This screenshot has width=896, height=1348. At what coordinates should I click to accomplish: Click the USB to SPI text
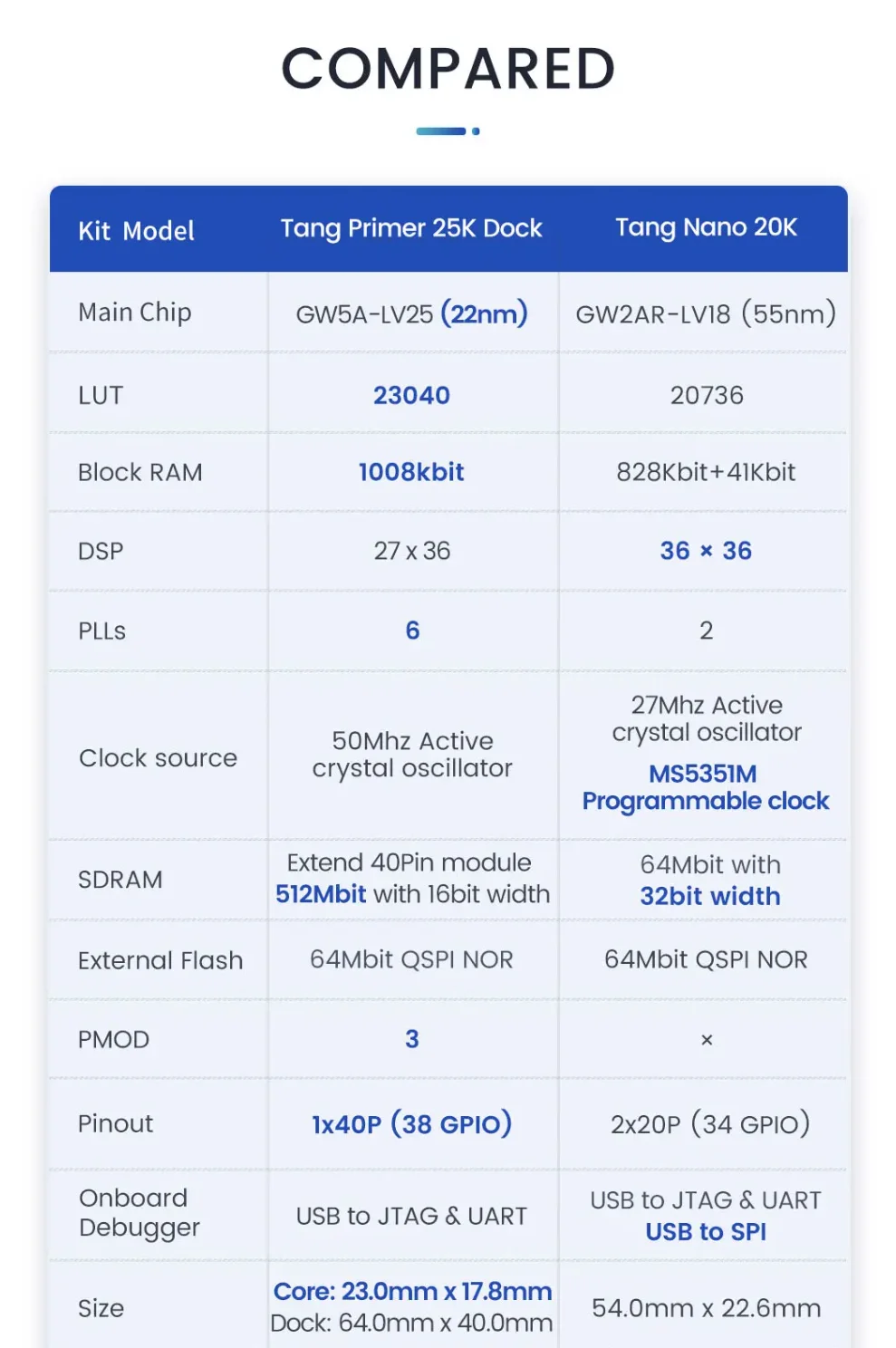tap(706, 1232)
